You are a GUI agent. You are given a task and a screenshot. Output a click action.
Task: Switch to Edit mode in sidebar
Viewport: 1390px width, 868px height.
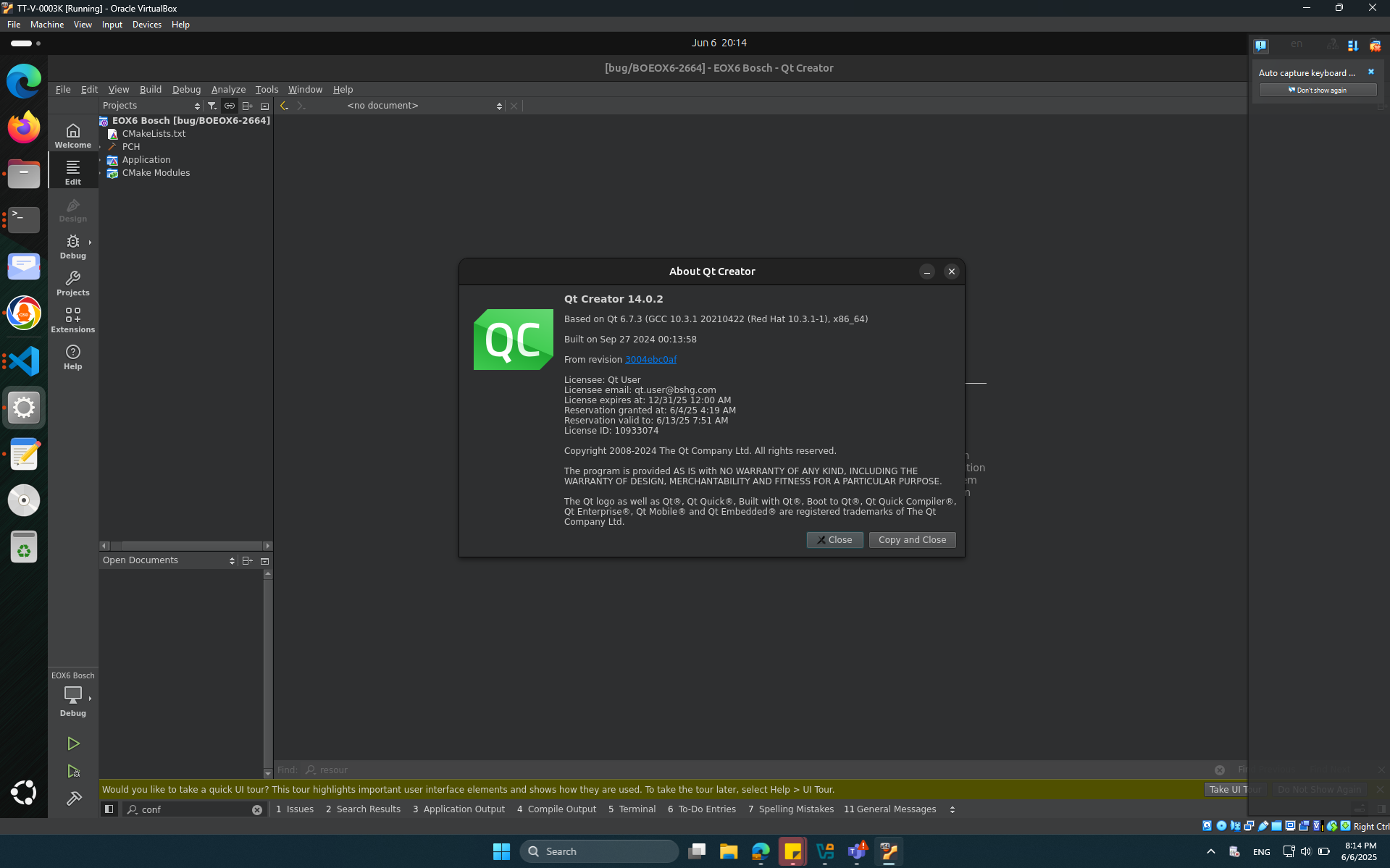[x=73, y=172]
